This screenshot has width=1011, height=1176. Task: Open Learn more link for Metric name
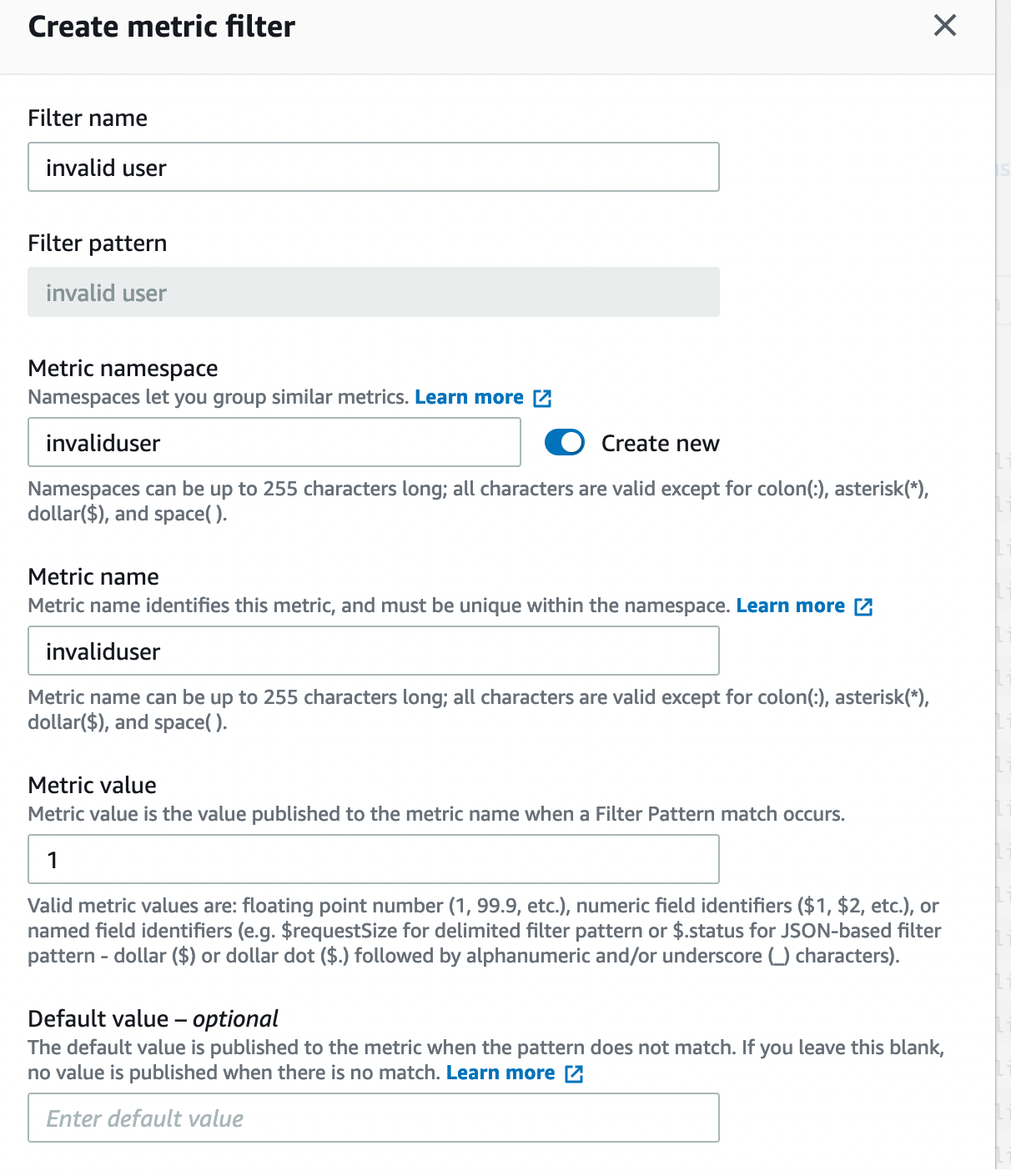pyautogui.click(x=790, y=606)
